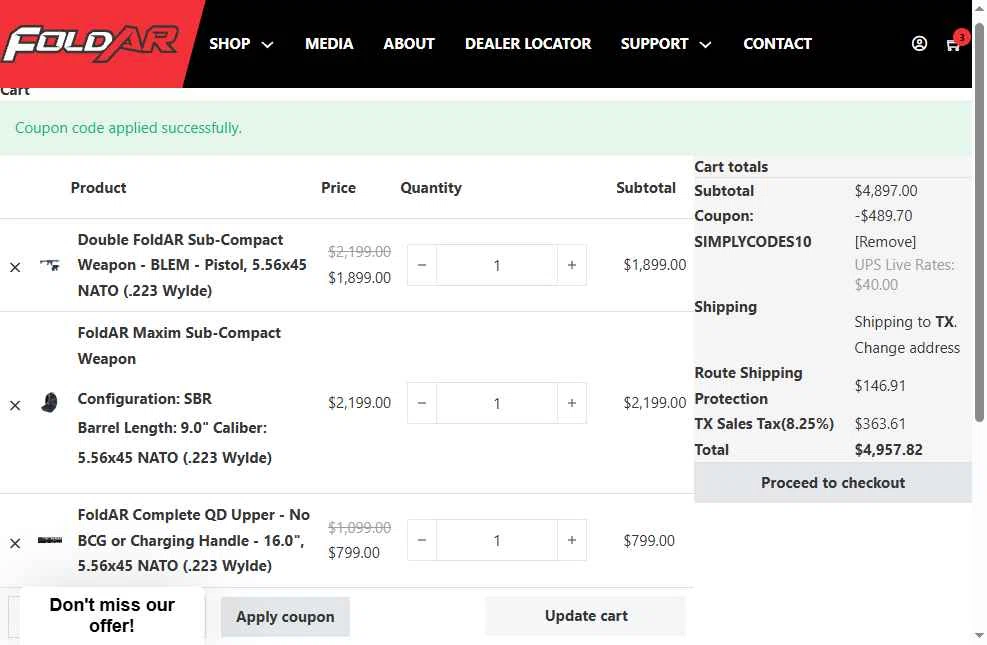Click the Apply coupon button
The image size is (987, 645).
click(285, 617)
